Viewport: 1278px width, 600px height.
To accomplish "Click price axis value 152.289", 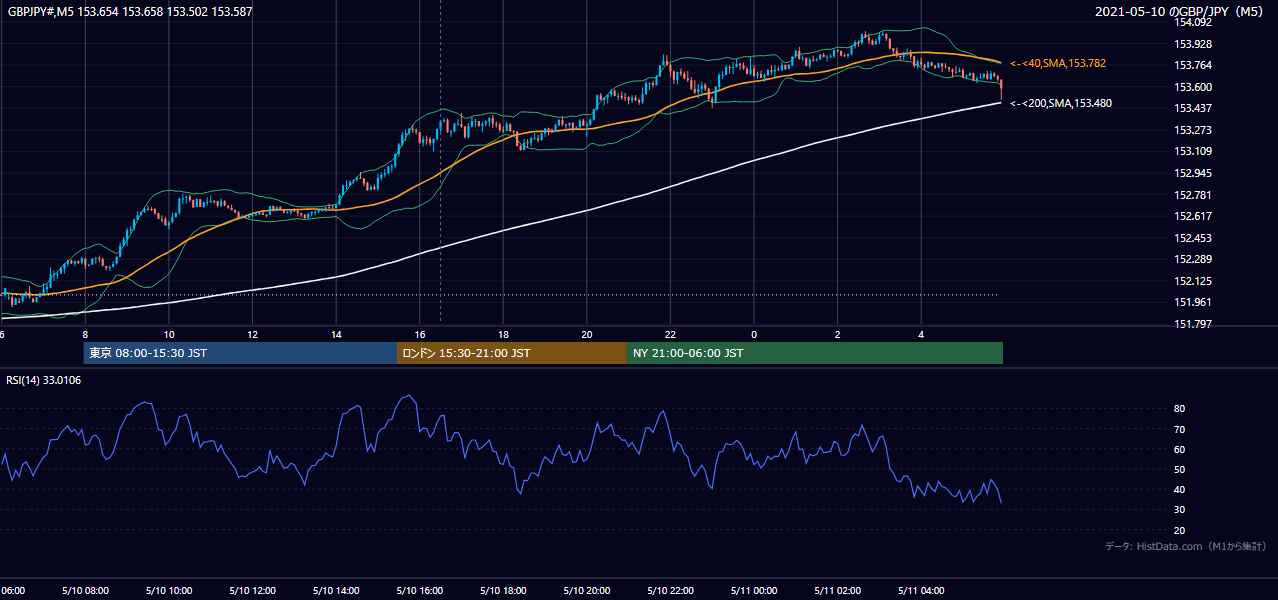I will [1192, 259].
